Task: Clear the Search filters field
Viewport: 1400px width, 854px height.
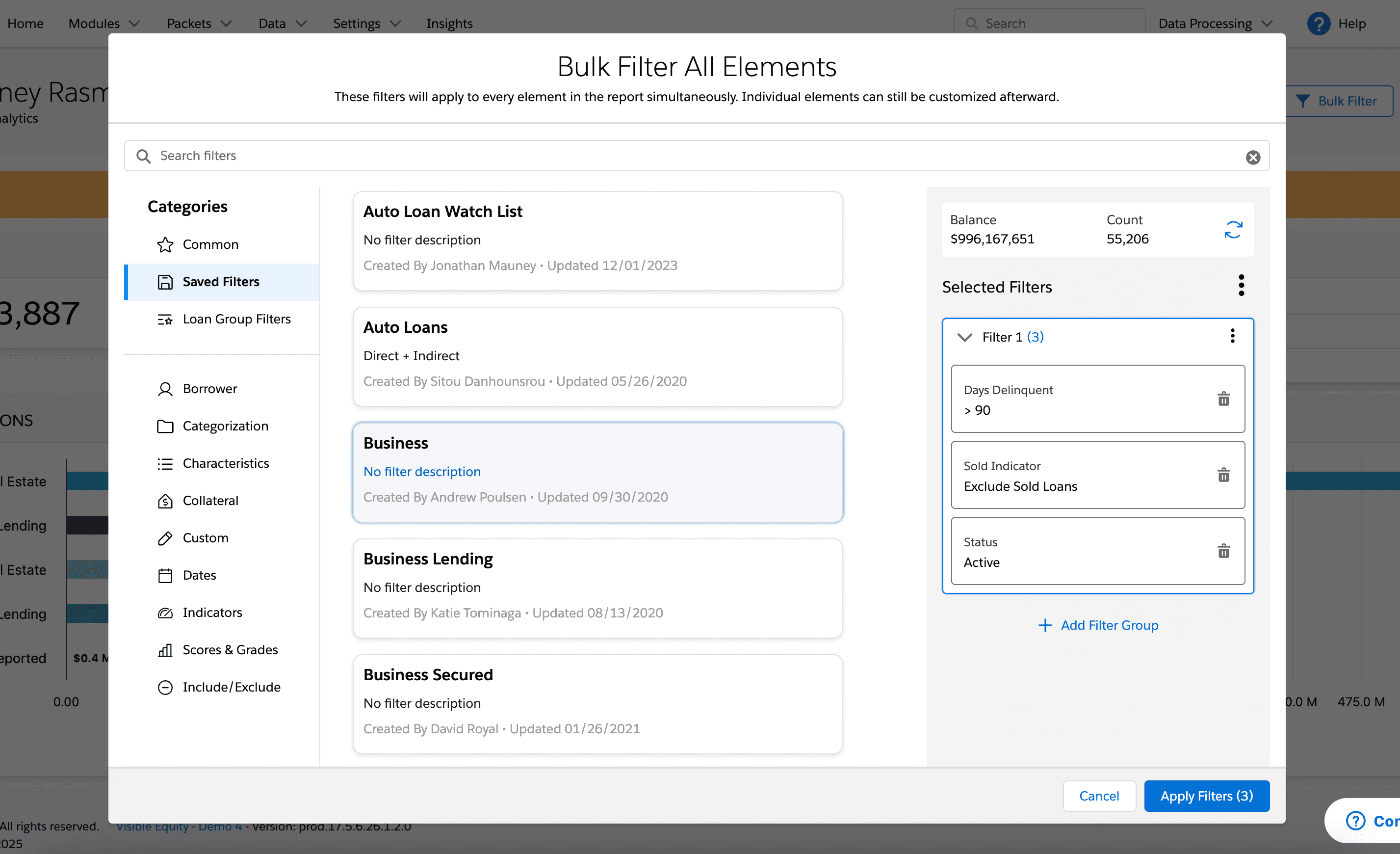Action: [x=1252, y=158]
